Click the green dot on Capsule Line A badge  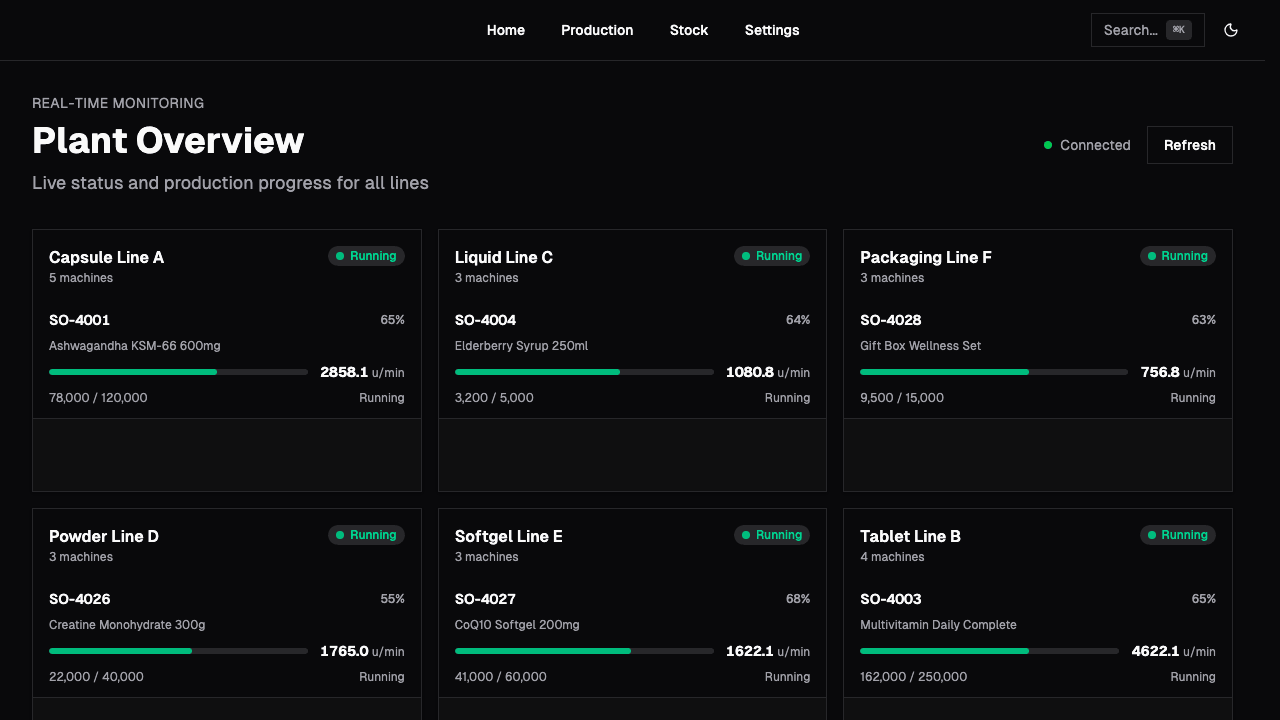[342, 255]
